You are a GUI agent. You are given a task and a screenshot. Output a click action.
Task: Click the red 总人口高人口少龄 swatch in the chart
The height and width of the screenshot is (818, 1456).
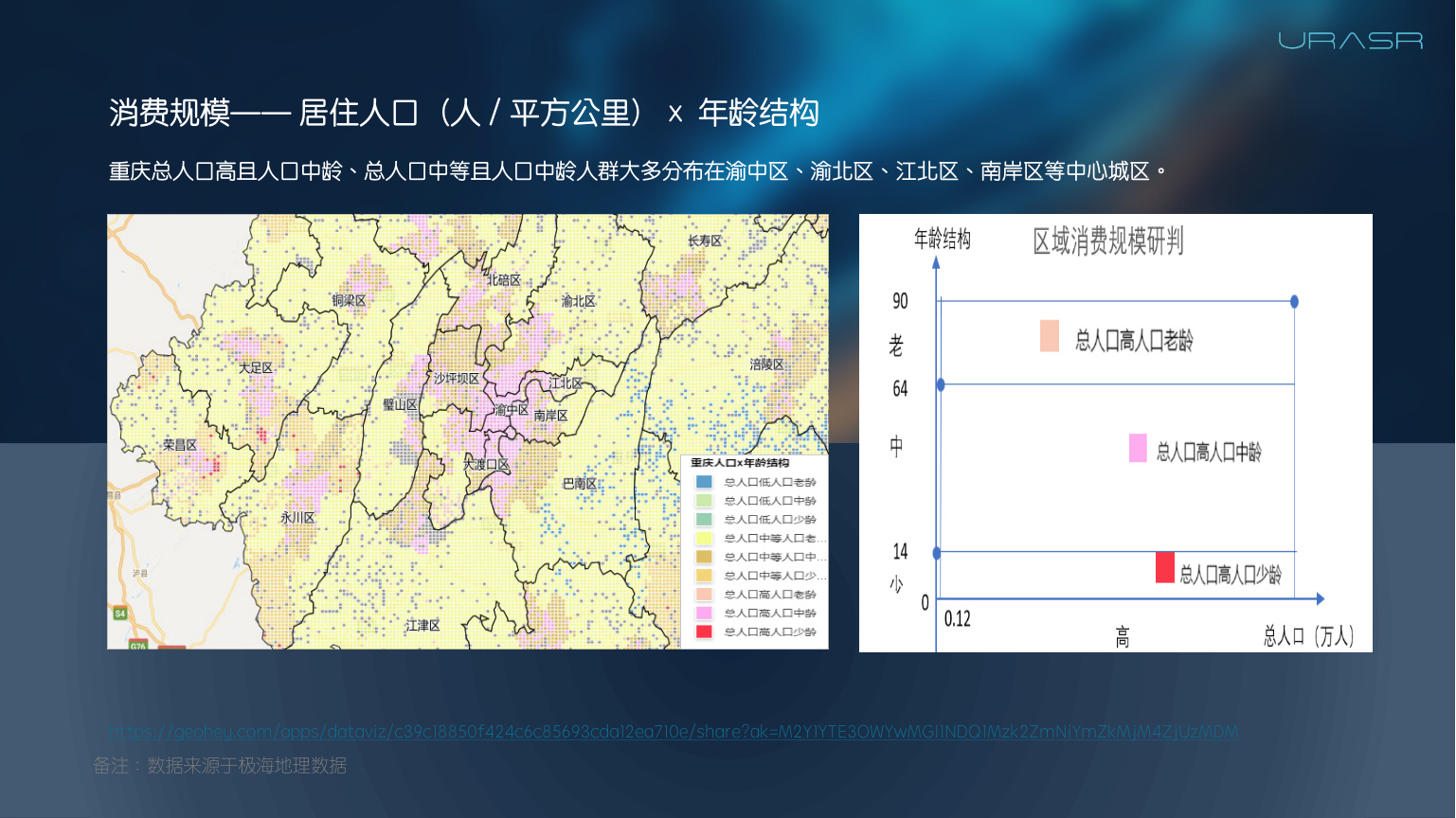tap(1165, 567)
